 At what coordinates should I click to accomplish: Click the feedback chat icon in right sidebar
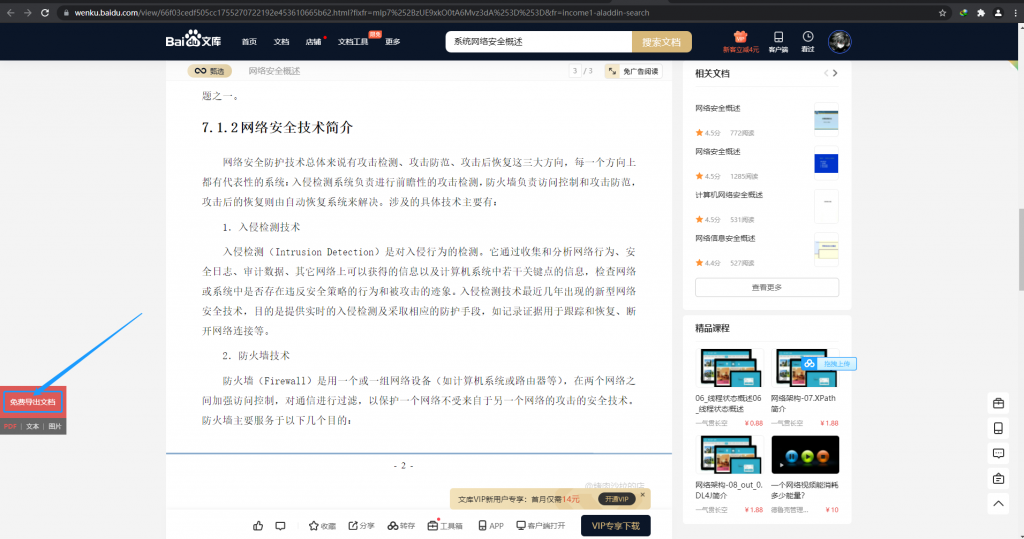(x=999, y=453)
